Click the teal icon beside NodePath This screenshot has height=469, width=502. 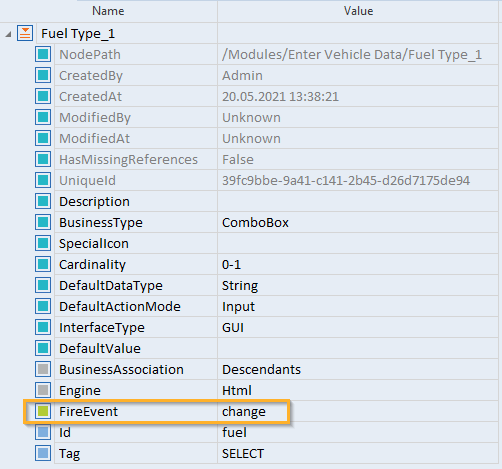43,54
